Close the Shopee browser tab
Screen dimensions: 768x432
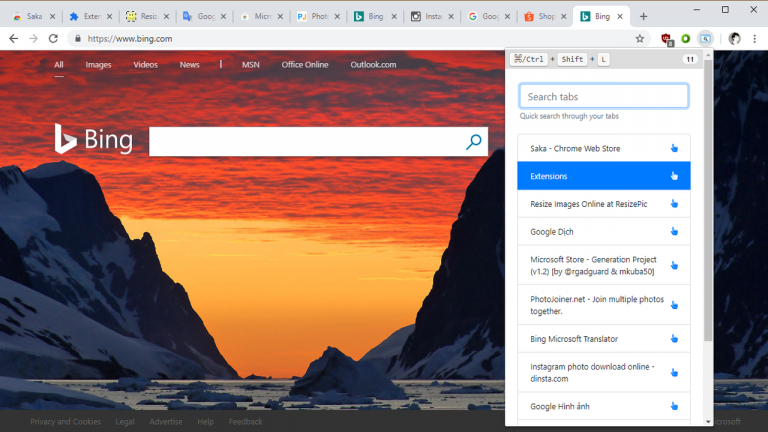coord(564,17)
